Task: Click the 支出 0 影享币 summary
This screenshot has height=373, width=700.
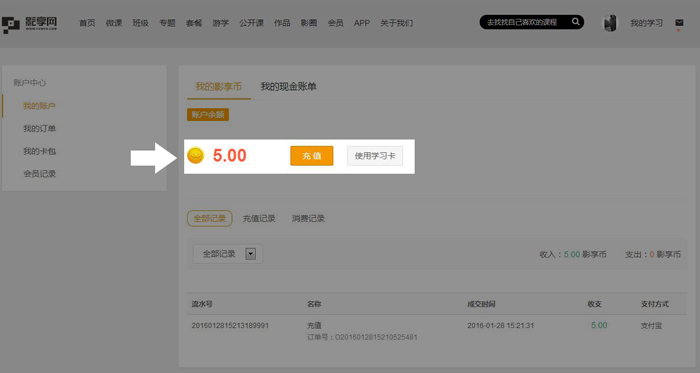Action: point(653,254)
